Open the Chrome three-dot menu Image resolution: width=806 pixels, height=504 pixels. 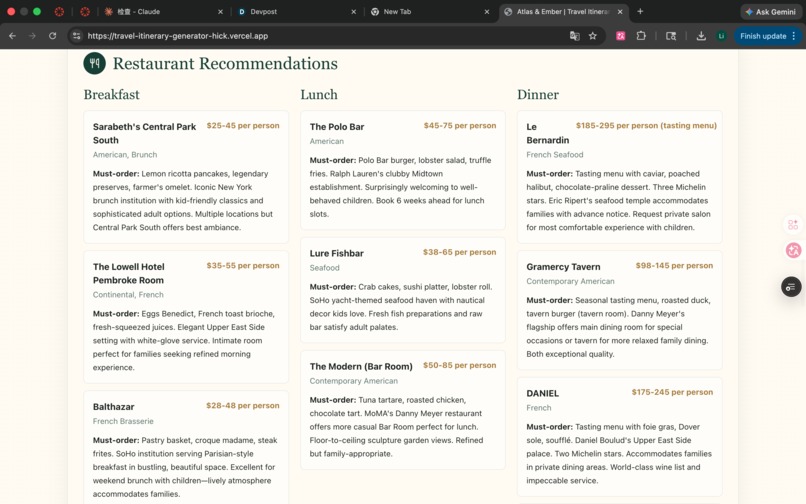tap(794, 36)
